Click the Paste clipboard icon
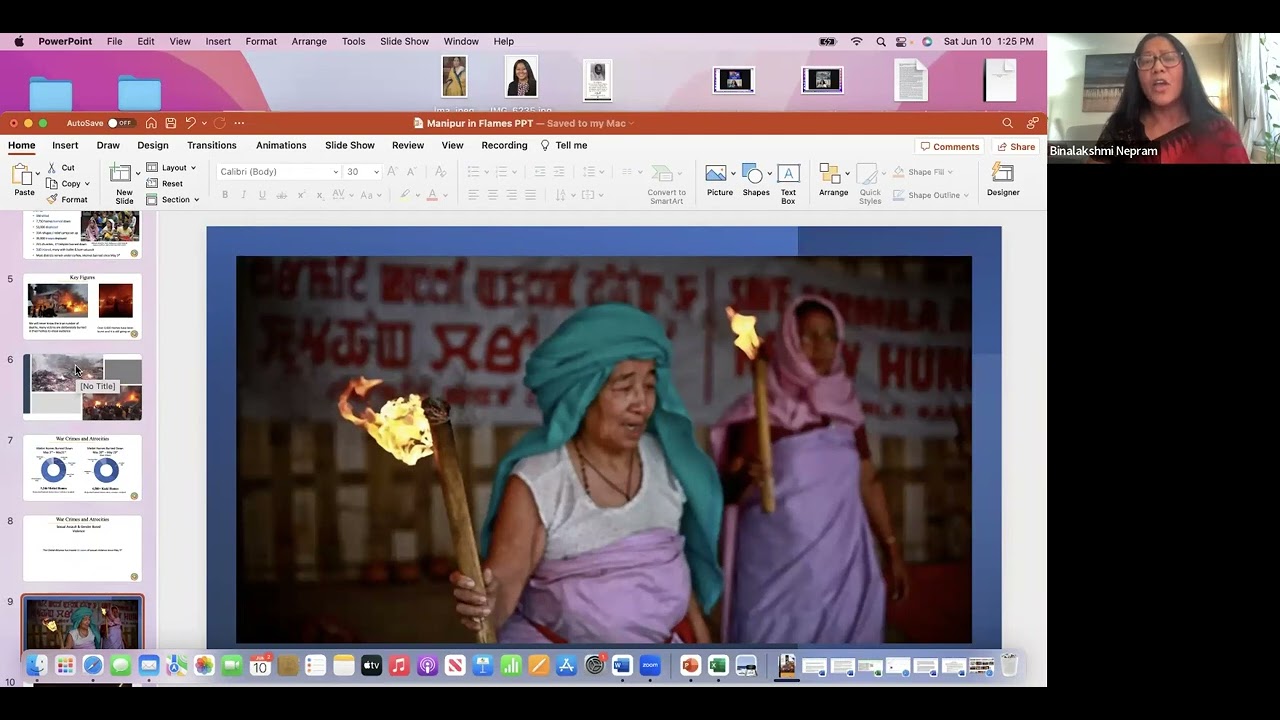Viewport: 1280px width, 720px height. click(24, 174)
